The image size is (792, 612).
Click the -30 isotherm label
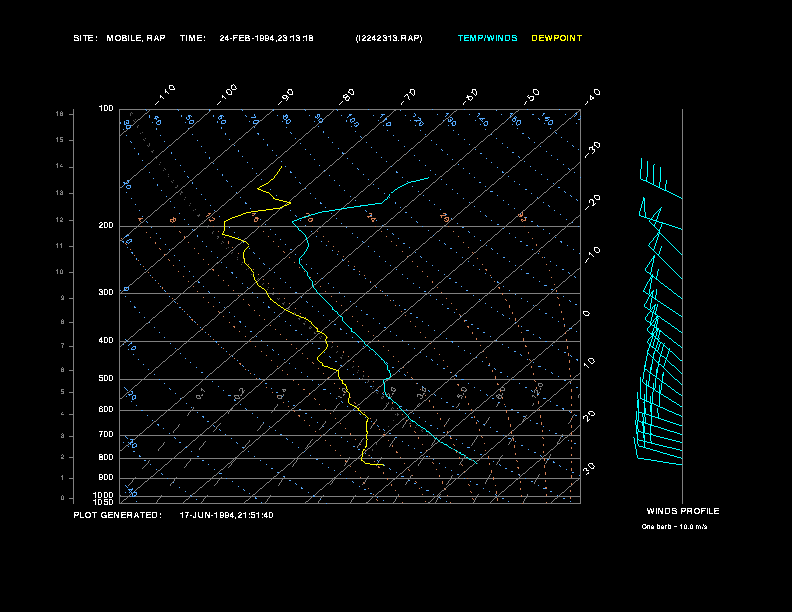(593, 150)
